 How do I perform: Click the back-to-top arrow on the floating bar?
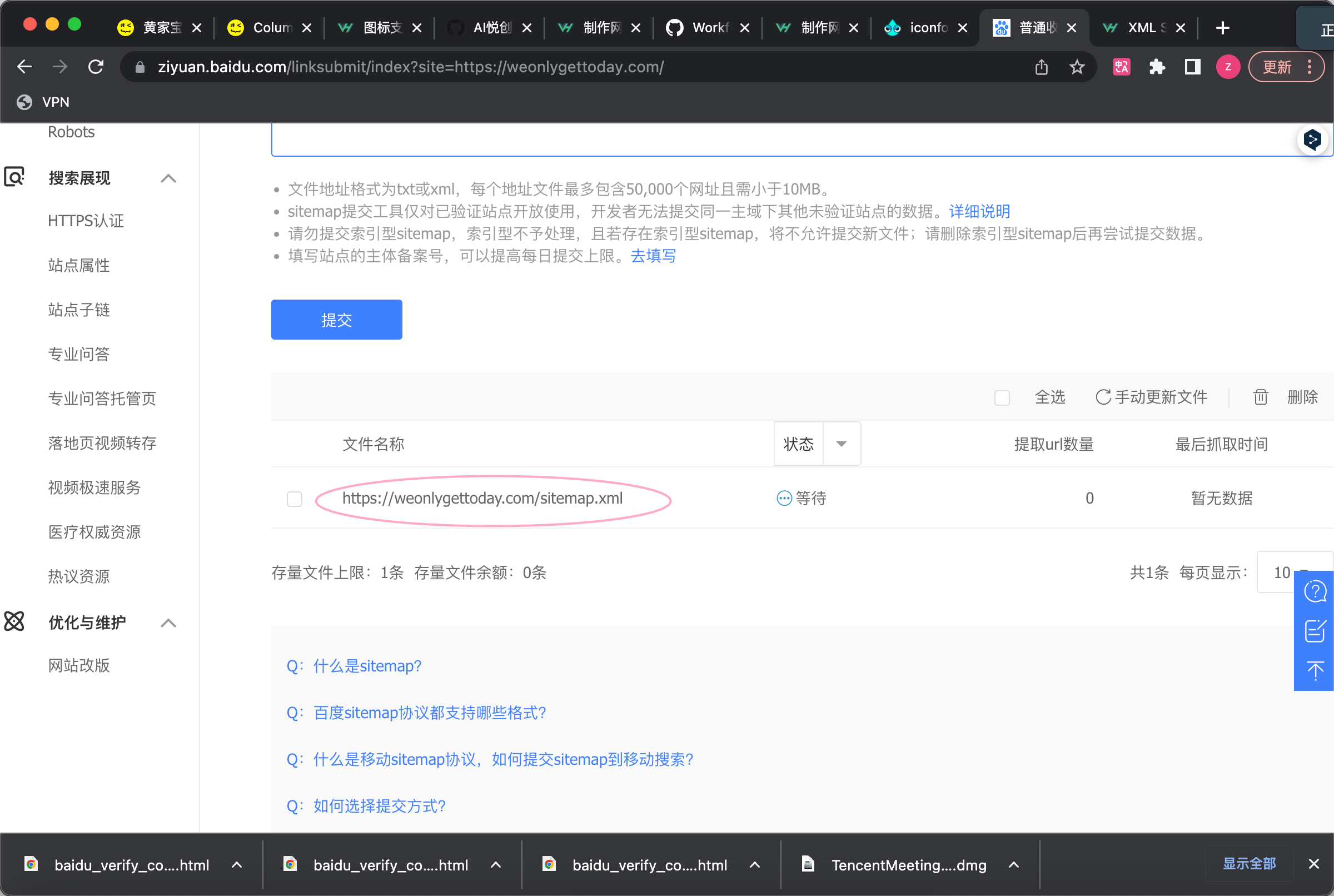(1315, 670)
